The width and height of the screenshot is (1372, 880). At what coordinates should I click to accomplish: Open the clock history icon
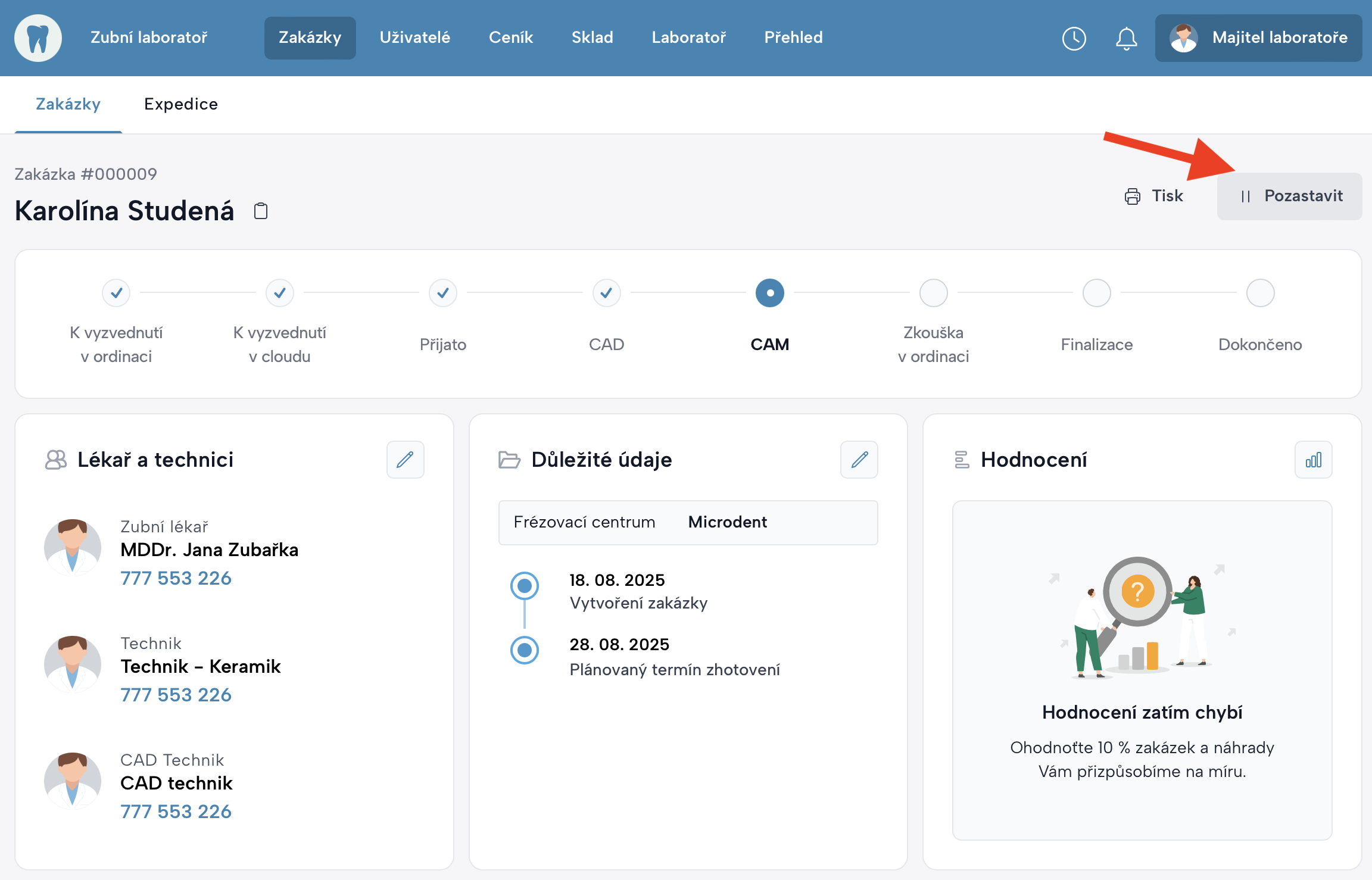(x=1074, y=39)
